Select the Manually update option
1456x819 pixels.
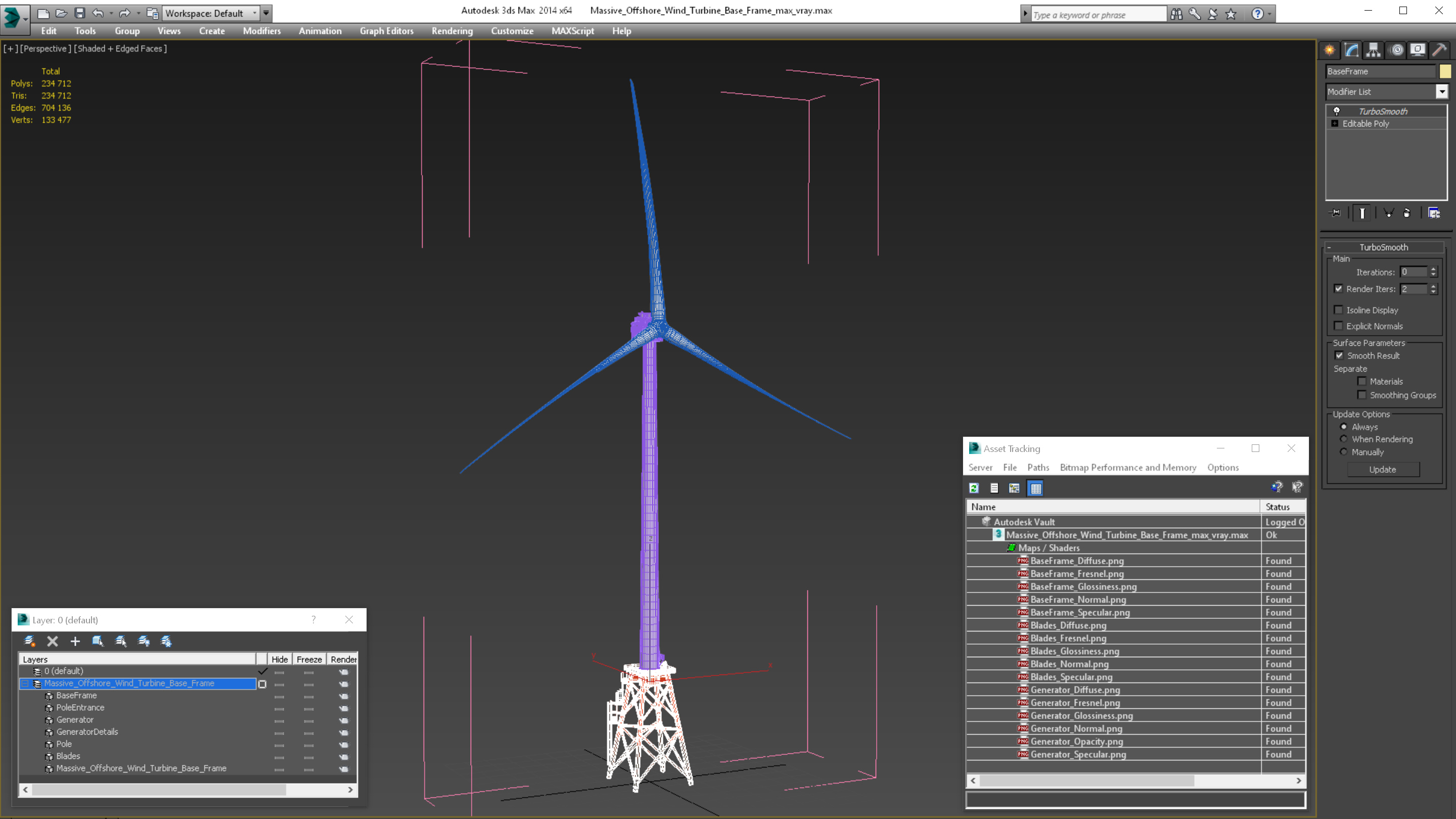pos(1344,451)
